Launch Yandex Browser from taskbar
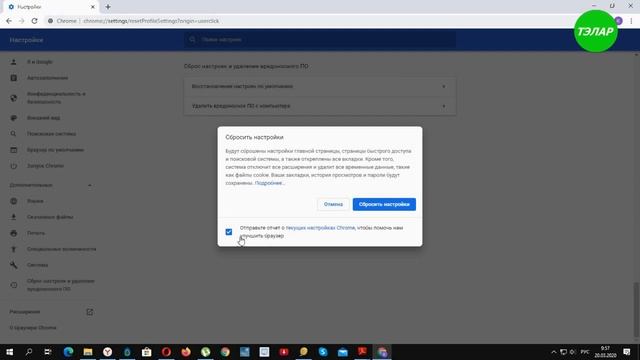This screenshot has height=360, width=640. 107,352
